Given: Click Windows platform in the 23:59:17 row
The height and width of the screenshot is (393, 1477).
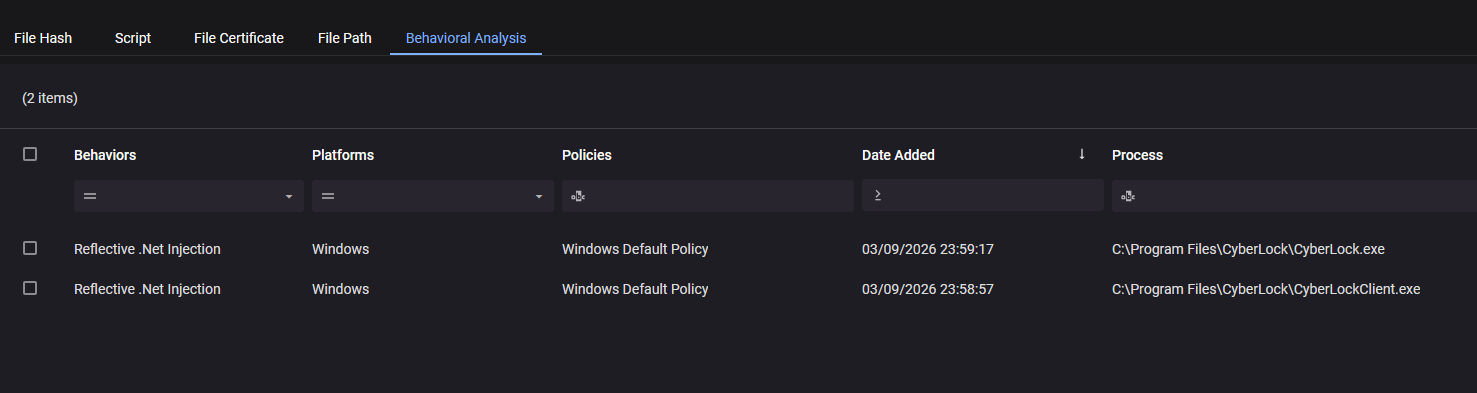Looking at the screenshot, I should [340, 249].
